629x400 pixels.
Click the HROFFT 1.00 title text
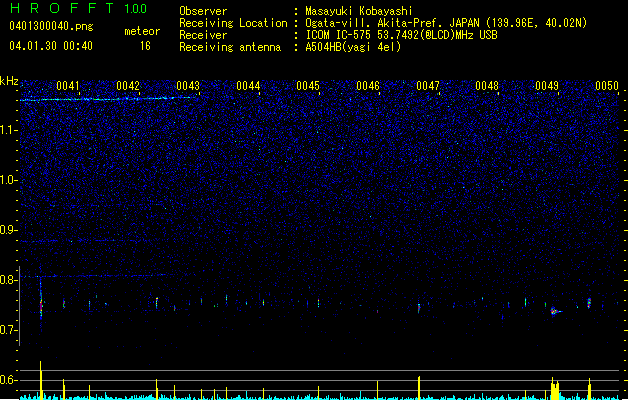(78, 8)
